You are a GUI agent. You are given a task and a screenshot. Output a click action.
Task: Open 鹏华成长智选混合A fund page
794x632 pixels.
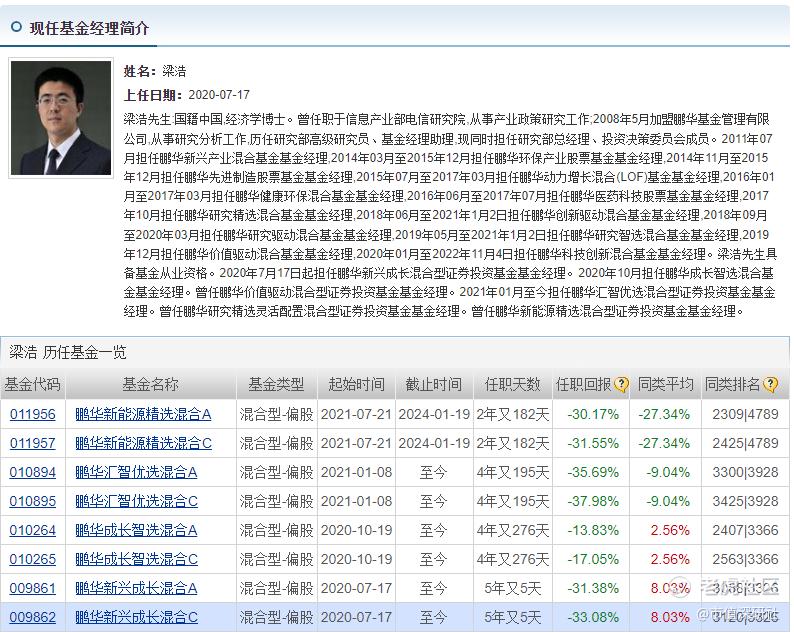(136, 530)
